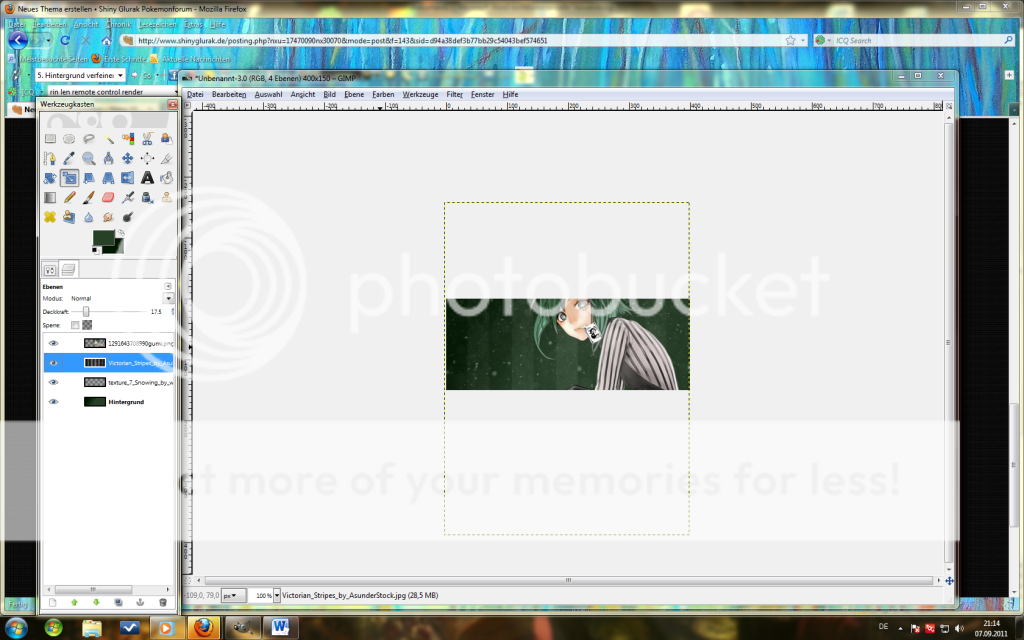
Task: Click the foreground color swatch
Action: coord(103,238)
